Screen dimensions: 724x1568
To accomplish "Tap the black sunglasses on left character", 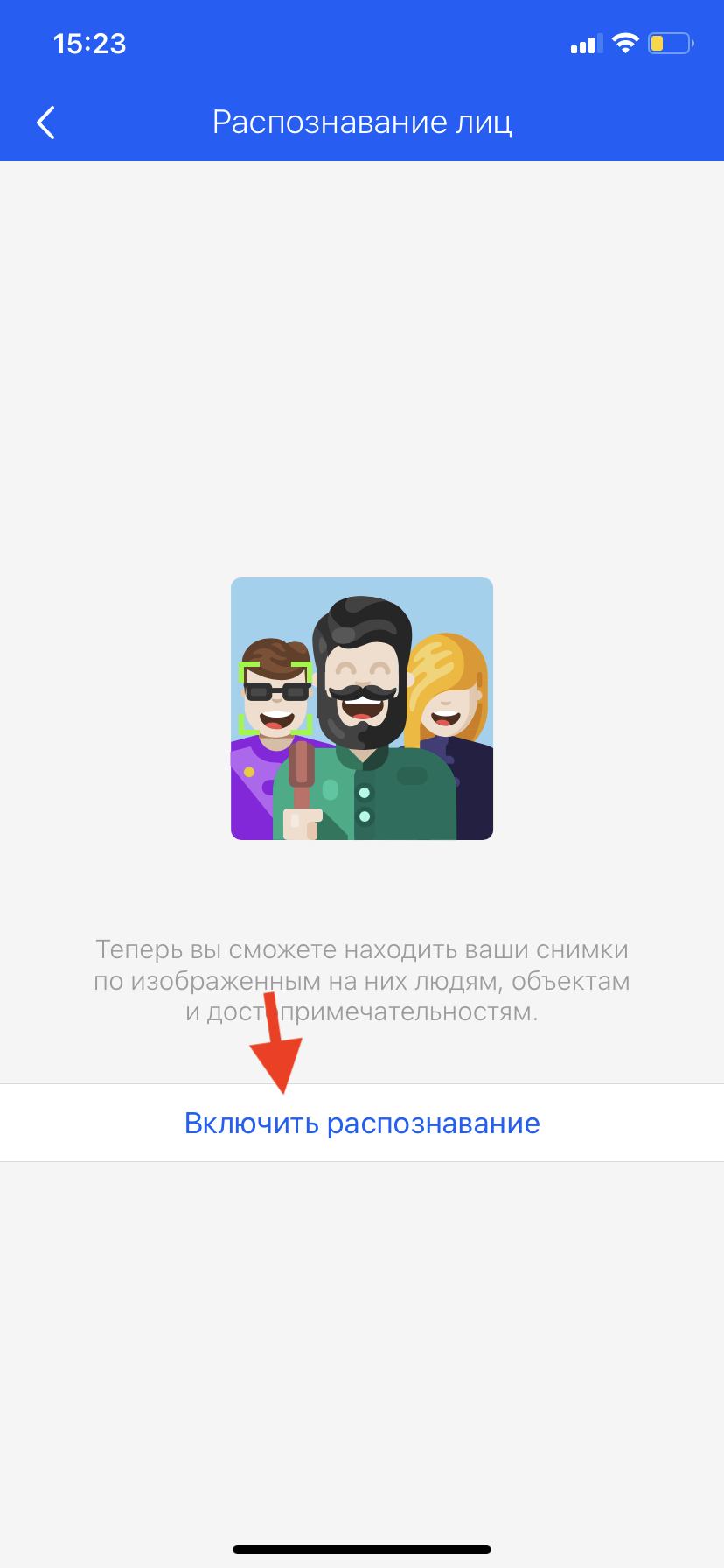I will tap(276, 692).
